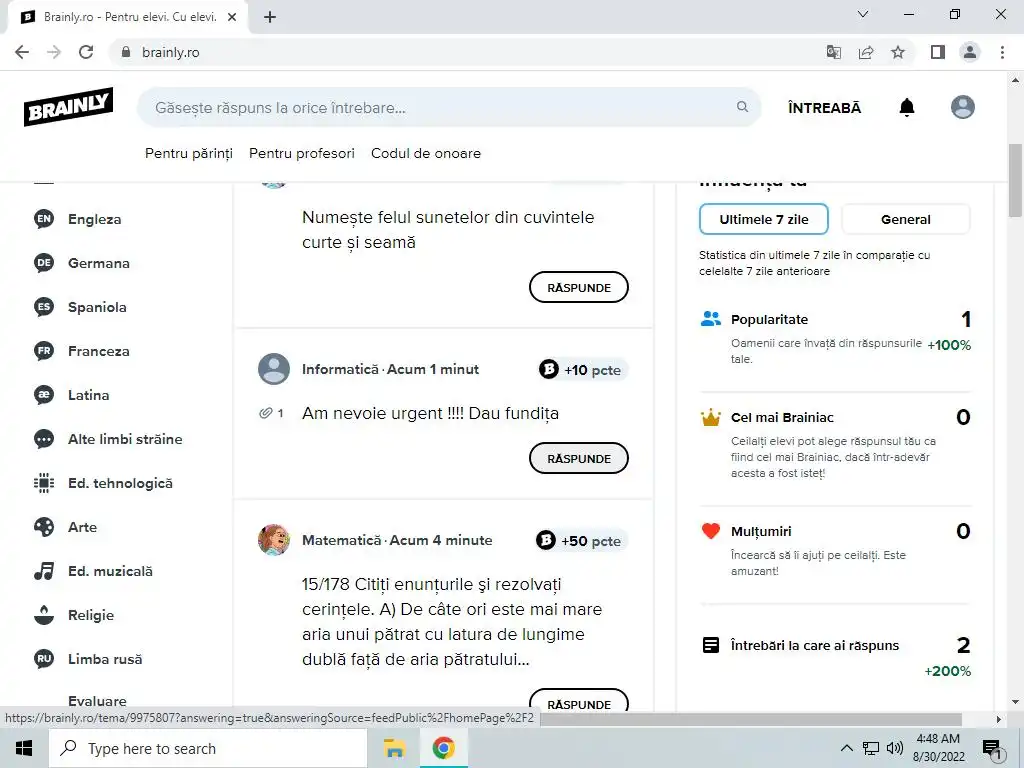This screenshot has height=768, width=1024.
Task: Select the Latina subject icon
Action: pos(44,395)
